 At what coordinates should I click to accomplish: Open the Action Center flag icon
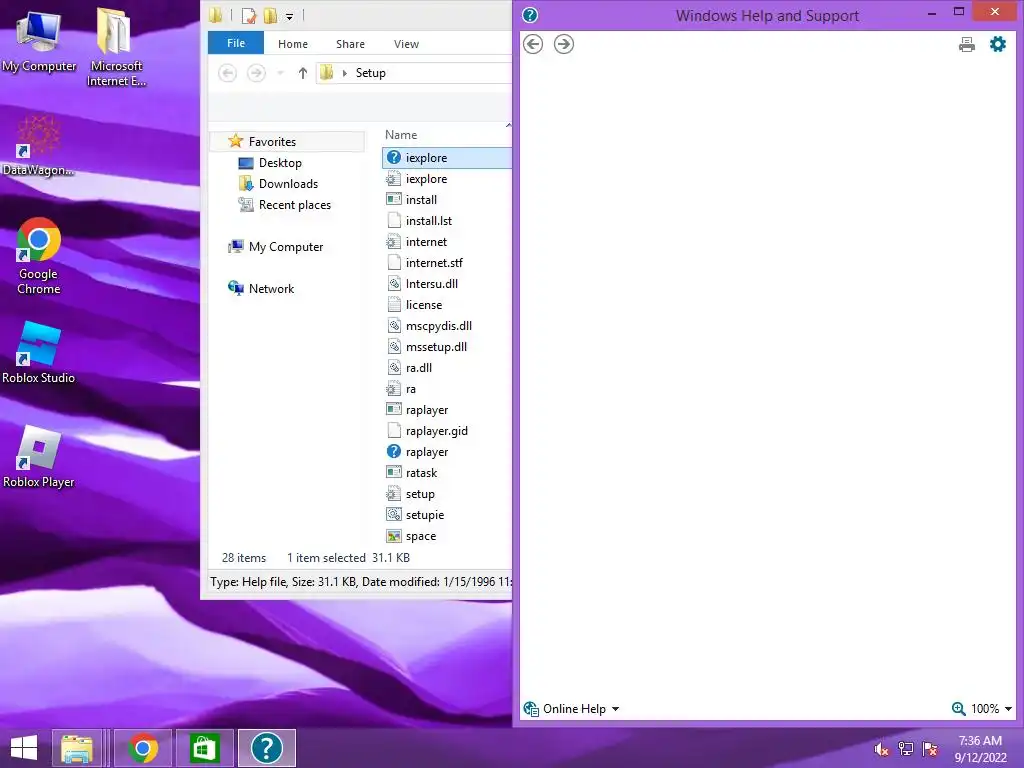click(930, 749)
